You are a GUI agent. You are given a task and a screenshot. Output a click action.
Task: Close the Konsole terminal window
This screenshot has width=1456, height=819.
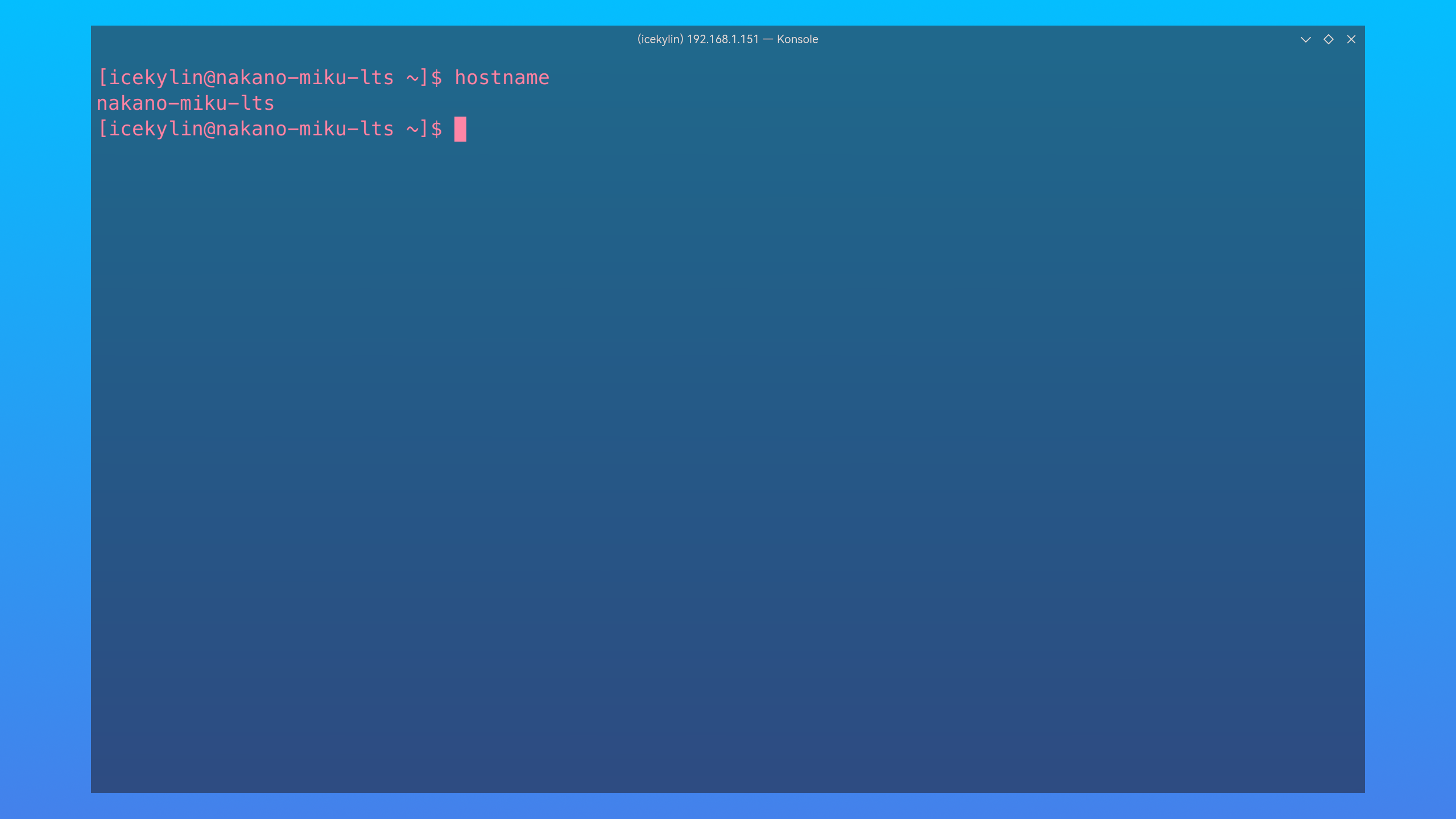coord(1351,39)
